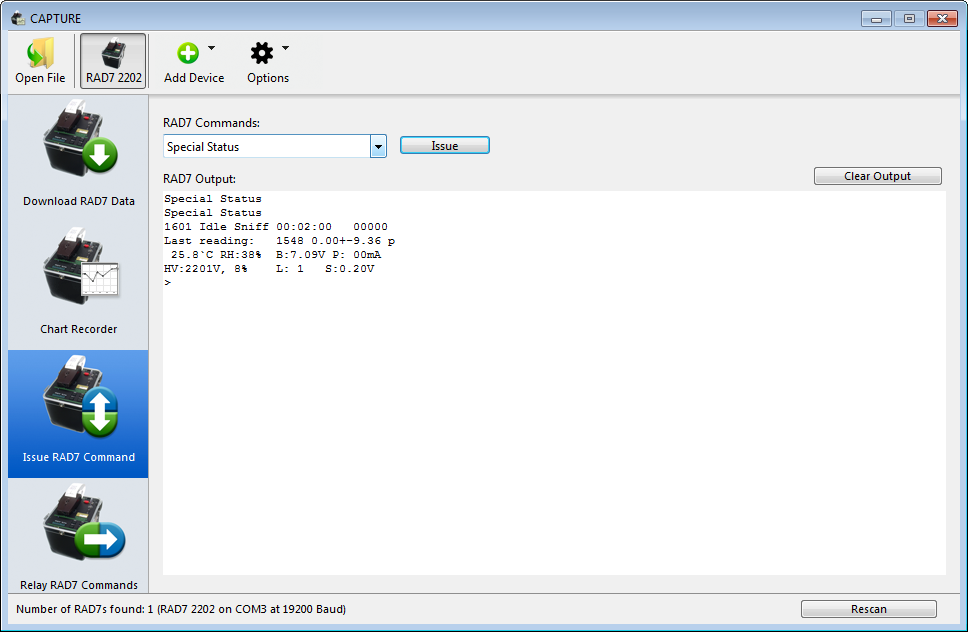Screen dimensions: 968x632
Task: Open the RAD7 Commands combo box arrow
Action: [378, 147]
